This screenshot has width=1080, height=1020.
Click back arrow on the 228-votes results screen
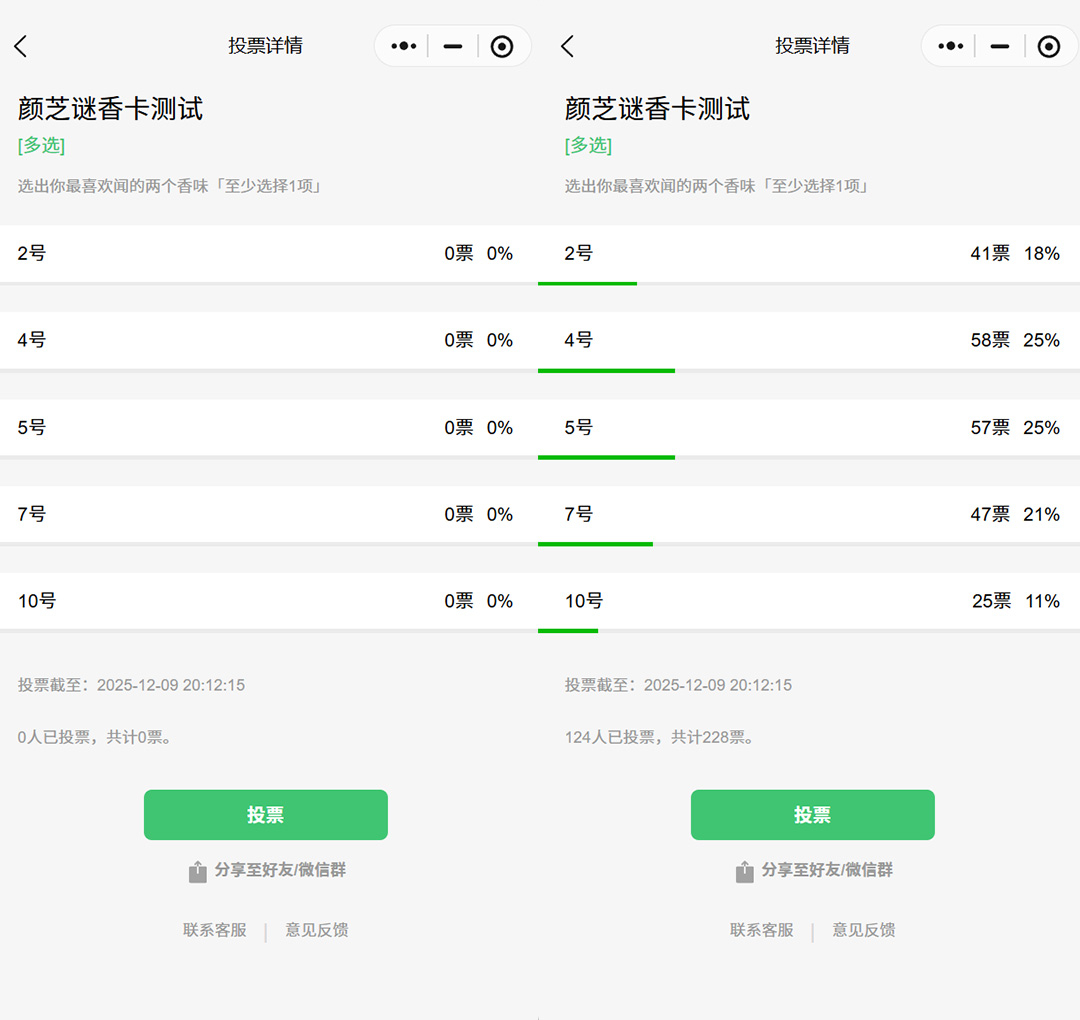pos(568,46)
